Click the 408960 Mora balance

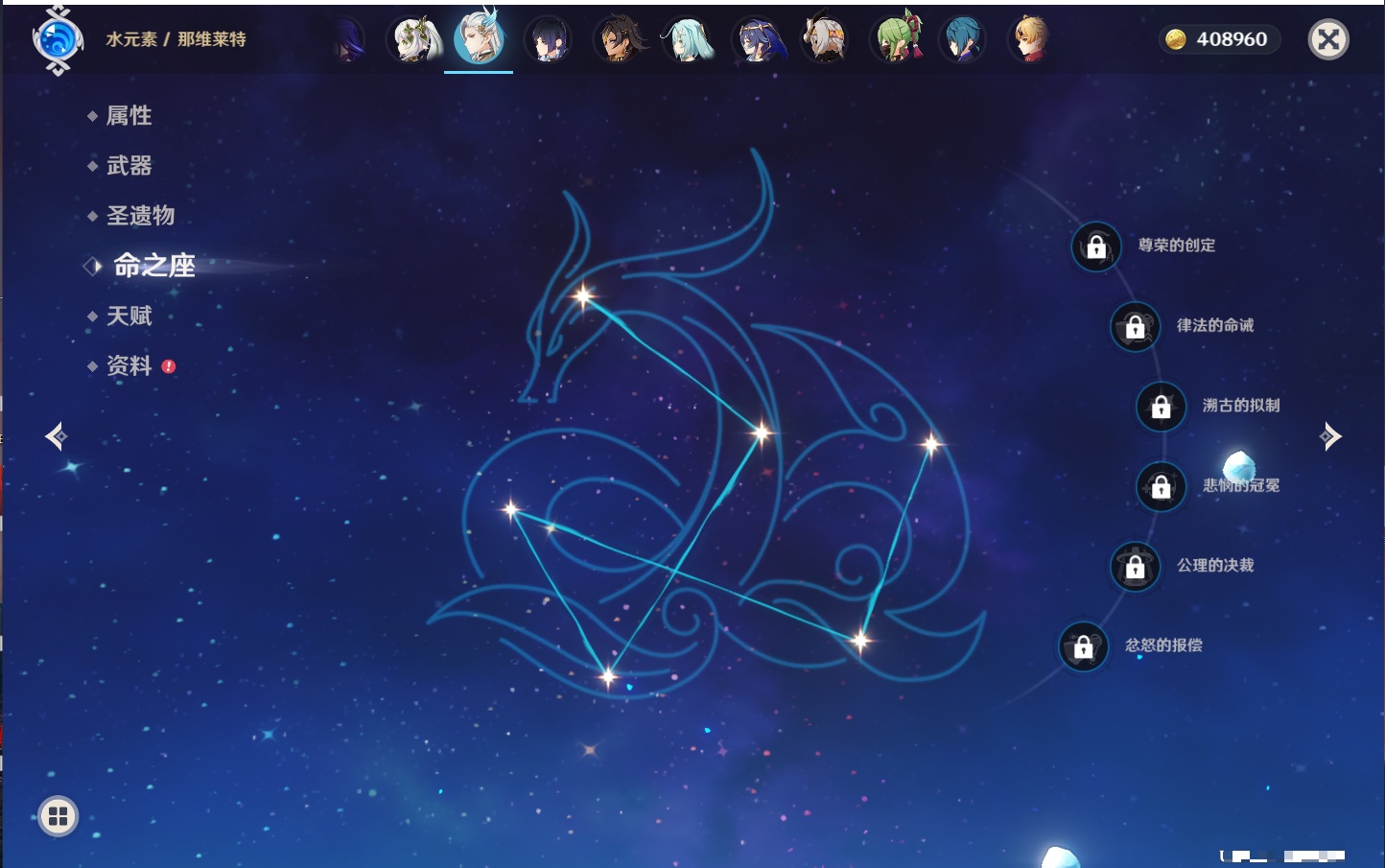pos(1232,39)
